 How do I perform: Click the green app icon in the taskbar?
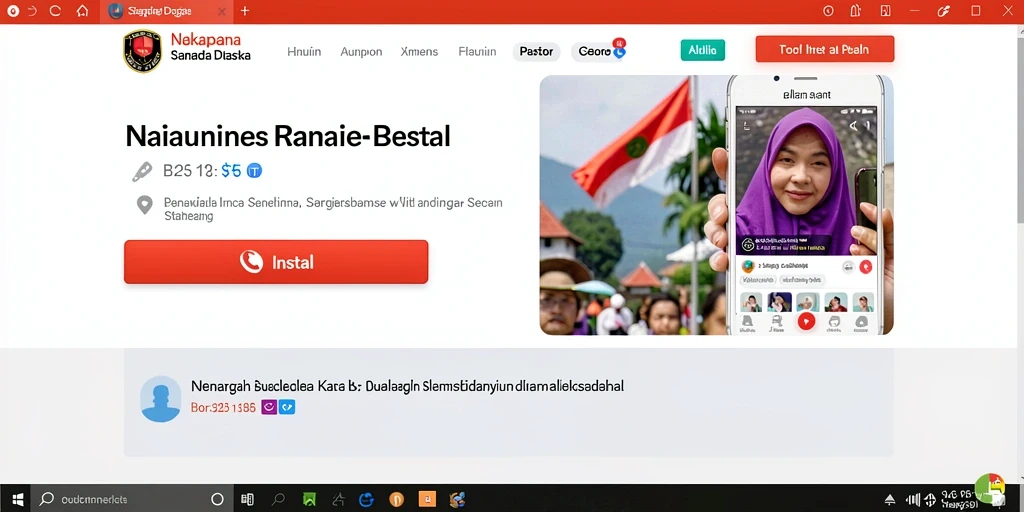point(309,500)
